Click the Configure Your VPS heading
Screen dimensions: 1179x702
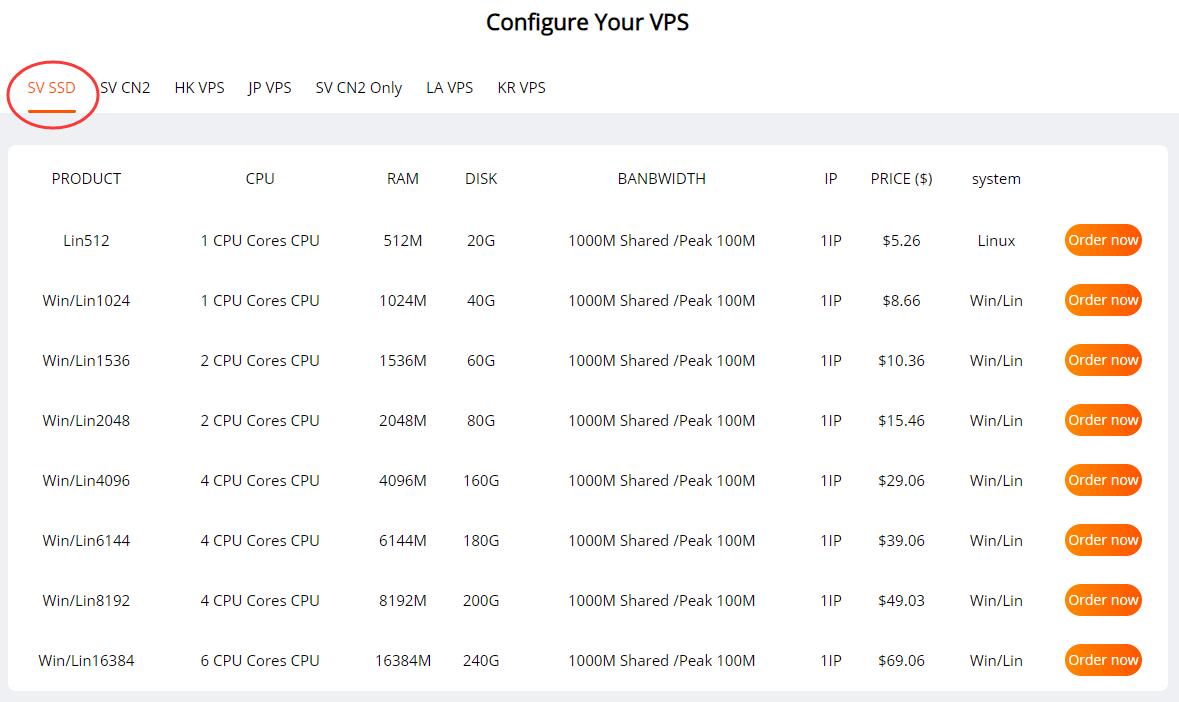587,23
